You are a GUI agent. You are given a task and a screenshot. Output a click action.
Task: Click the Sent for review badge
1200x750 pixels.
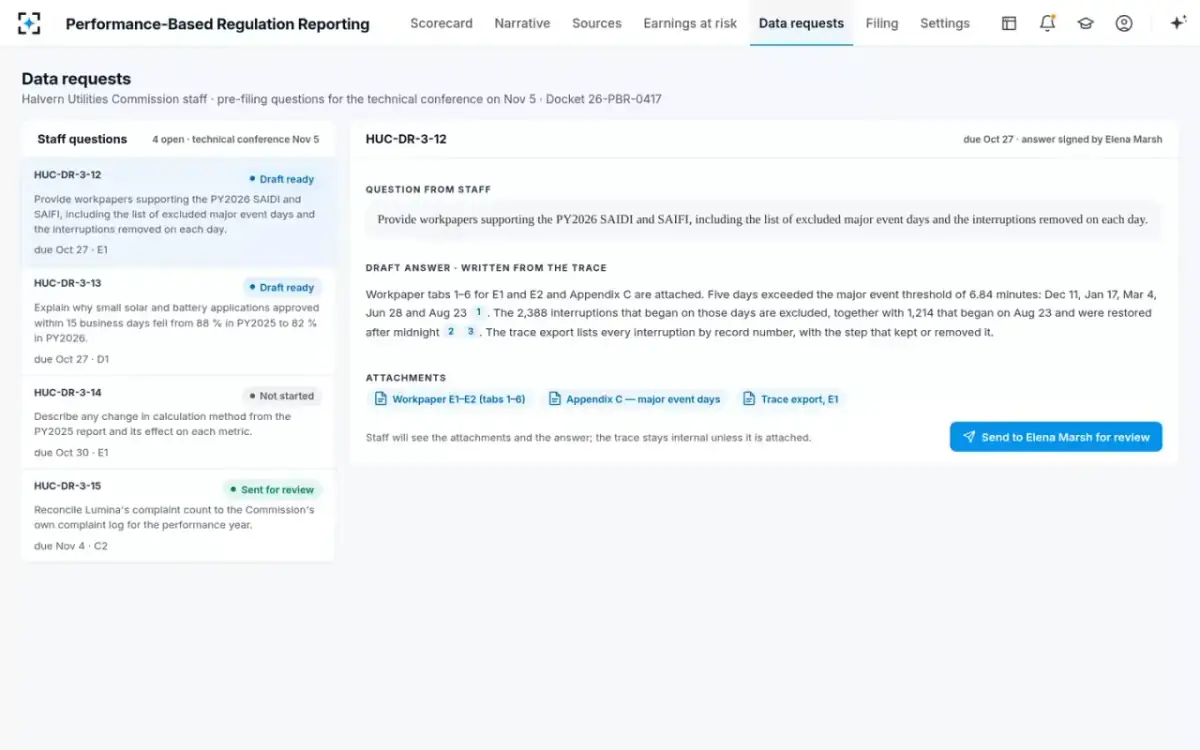[272, 490]
